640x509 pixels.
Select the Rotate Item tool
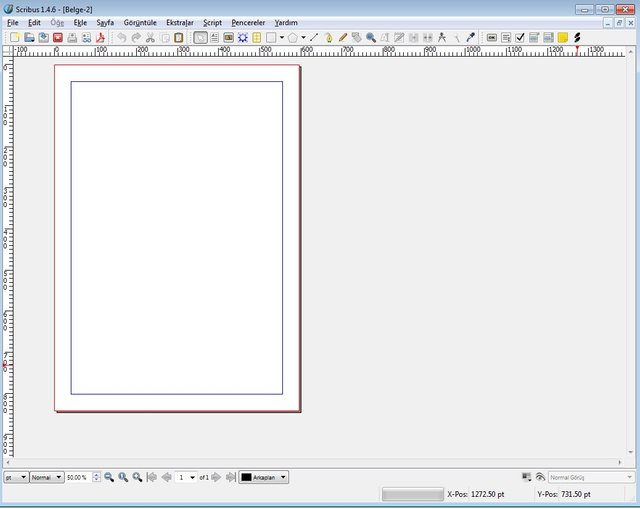point(357,38)
